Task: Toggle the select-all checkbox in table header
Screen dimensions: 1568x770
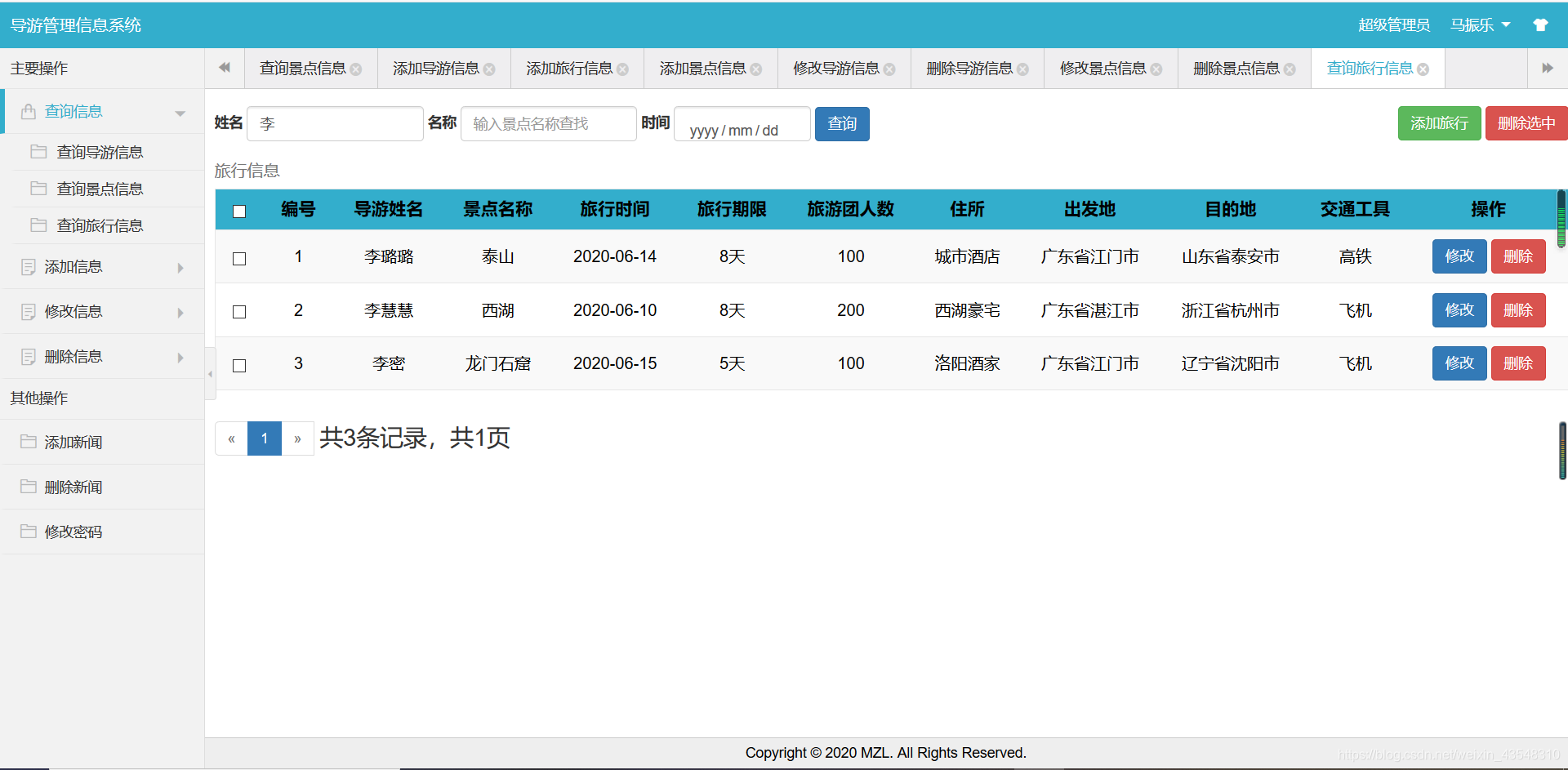Action: 239,211
